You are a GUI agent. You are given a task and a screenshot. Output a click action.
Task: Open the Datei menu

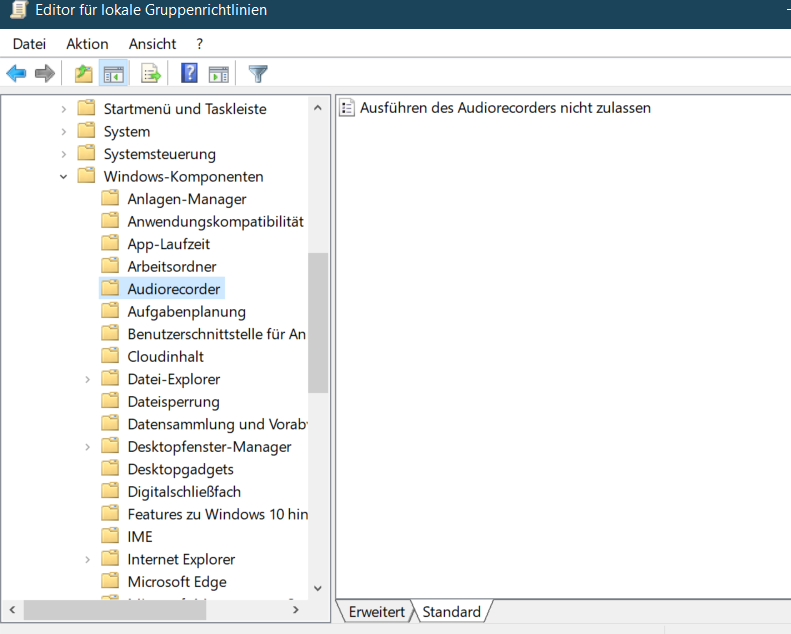coord(29,44)
